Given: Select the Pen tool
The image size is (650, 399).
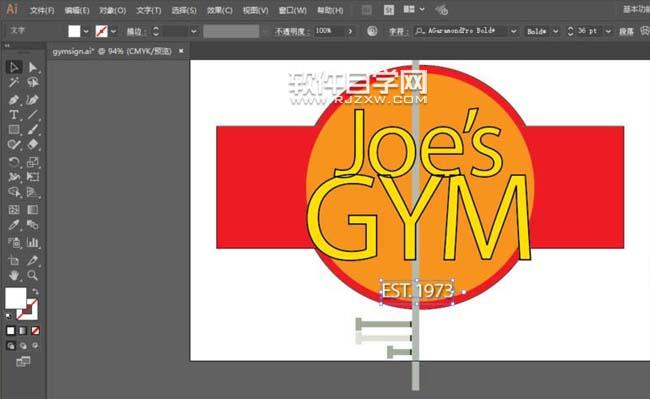Looking at the screenshot, I should click(14, 99).
